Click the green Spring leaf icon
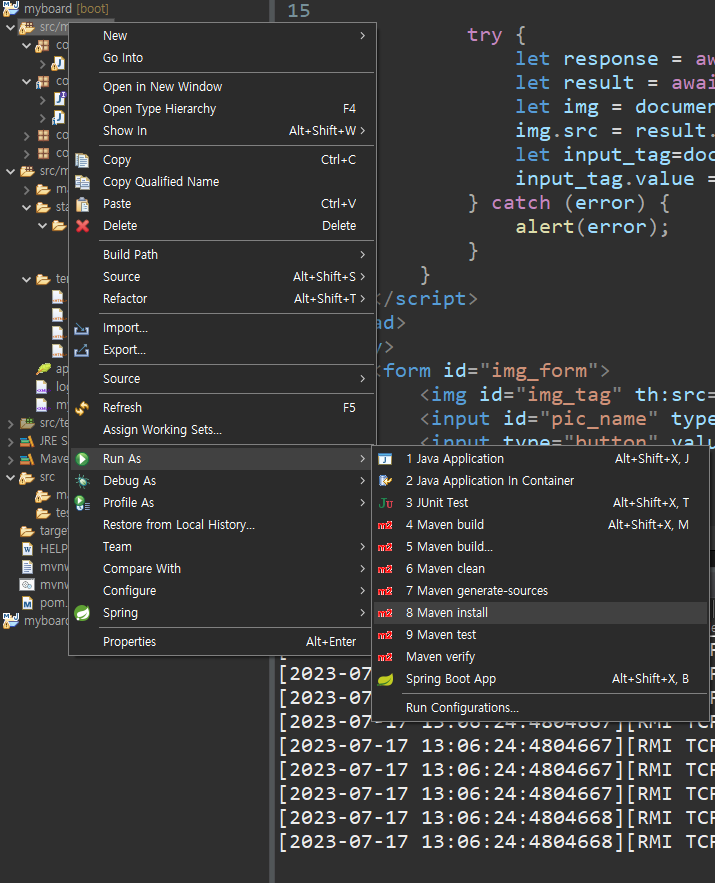The height and width of the screenshot is (883, 715). [82, 613]
